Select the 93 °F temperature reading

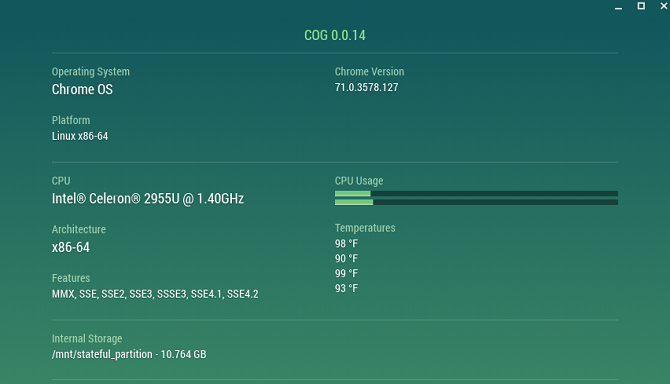coord(346,289)
